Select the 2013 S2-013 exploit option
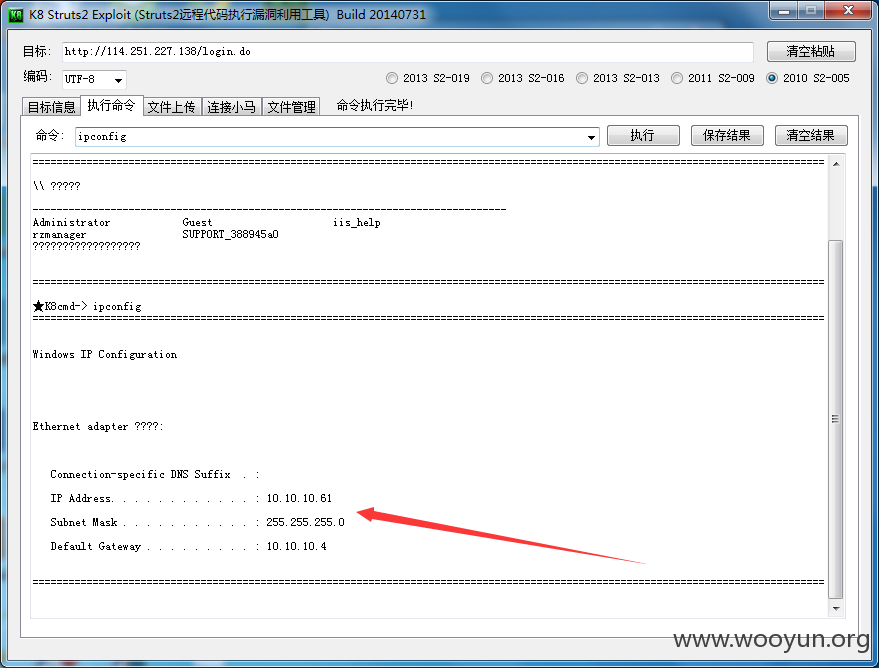The height and width of the screenshot is (668, 879). coord(618,78)
